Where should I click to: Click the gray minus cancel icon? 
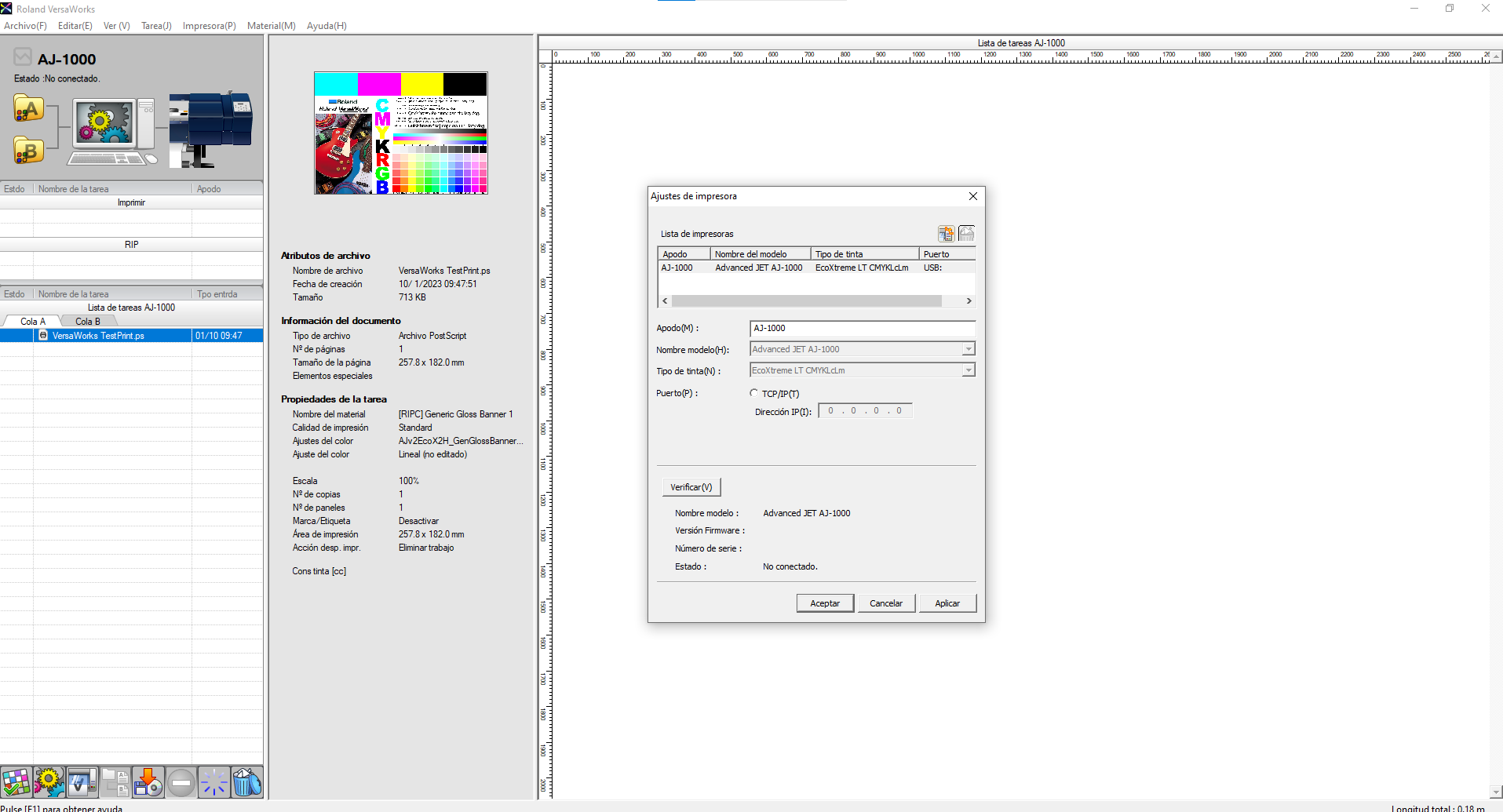[181, 782]
